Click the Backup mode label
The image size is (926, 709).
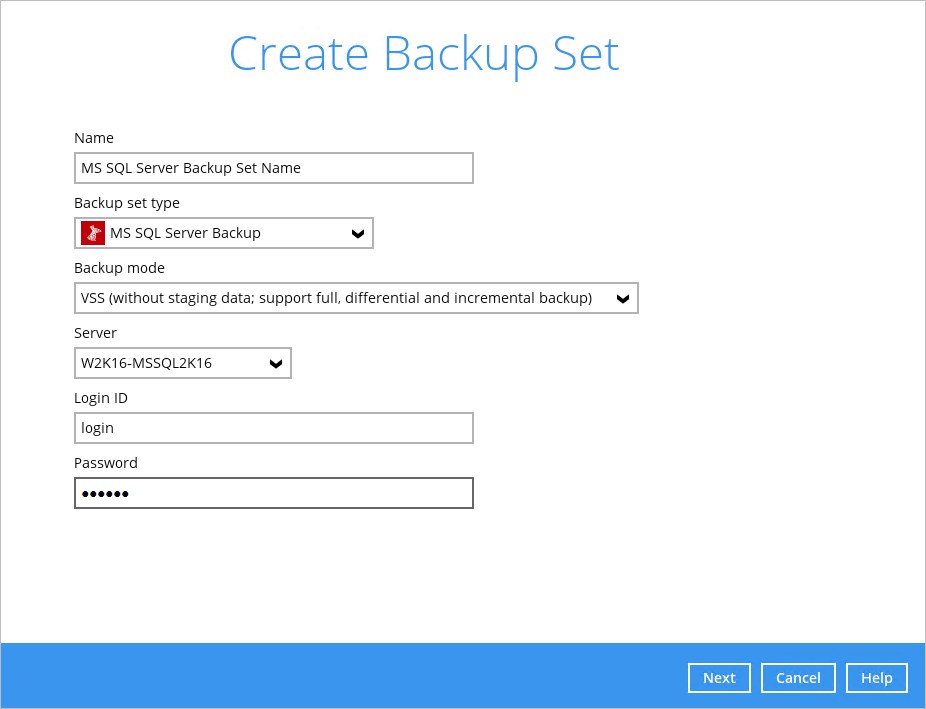(119, 268)
